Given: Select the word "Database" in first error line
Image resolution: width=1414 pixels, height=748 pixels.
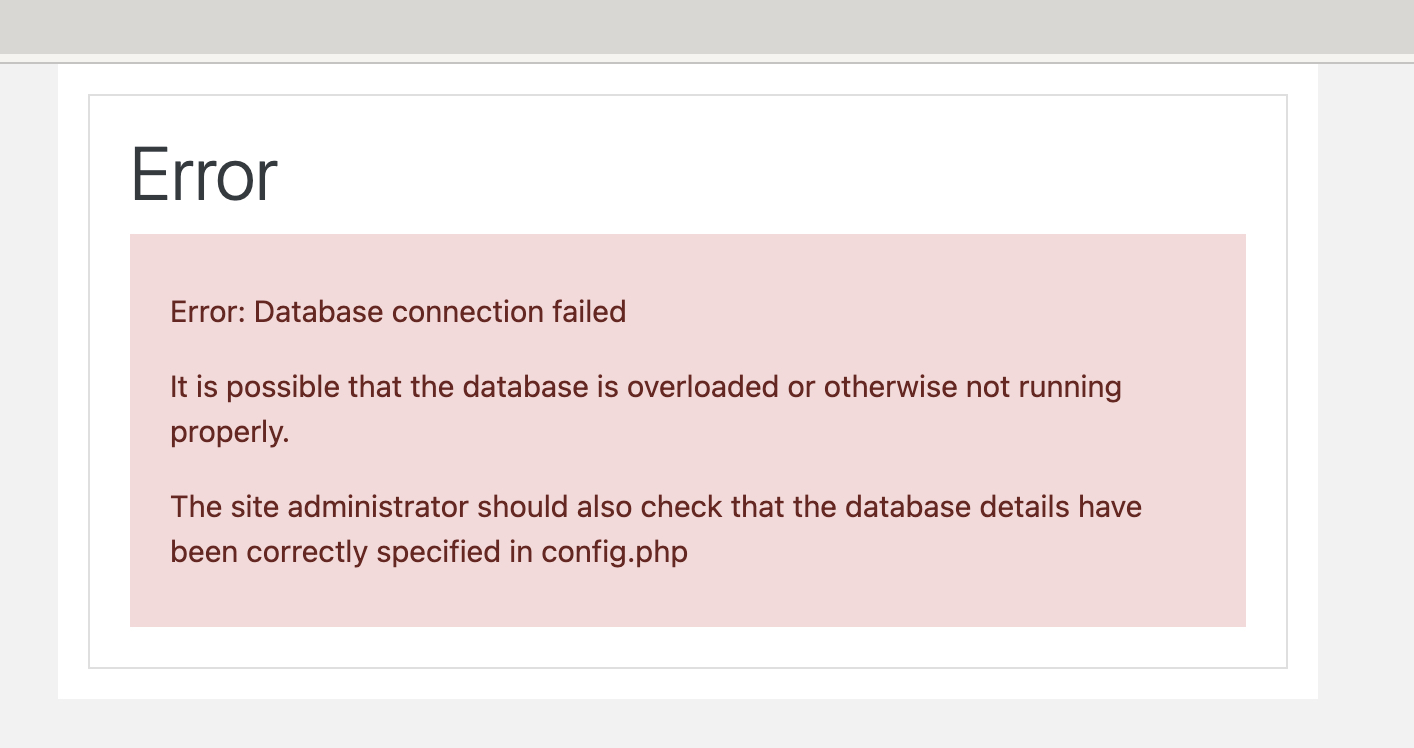Looking at the screenshot, I should click(x=318, y=312).
